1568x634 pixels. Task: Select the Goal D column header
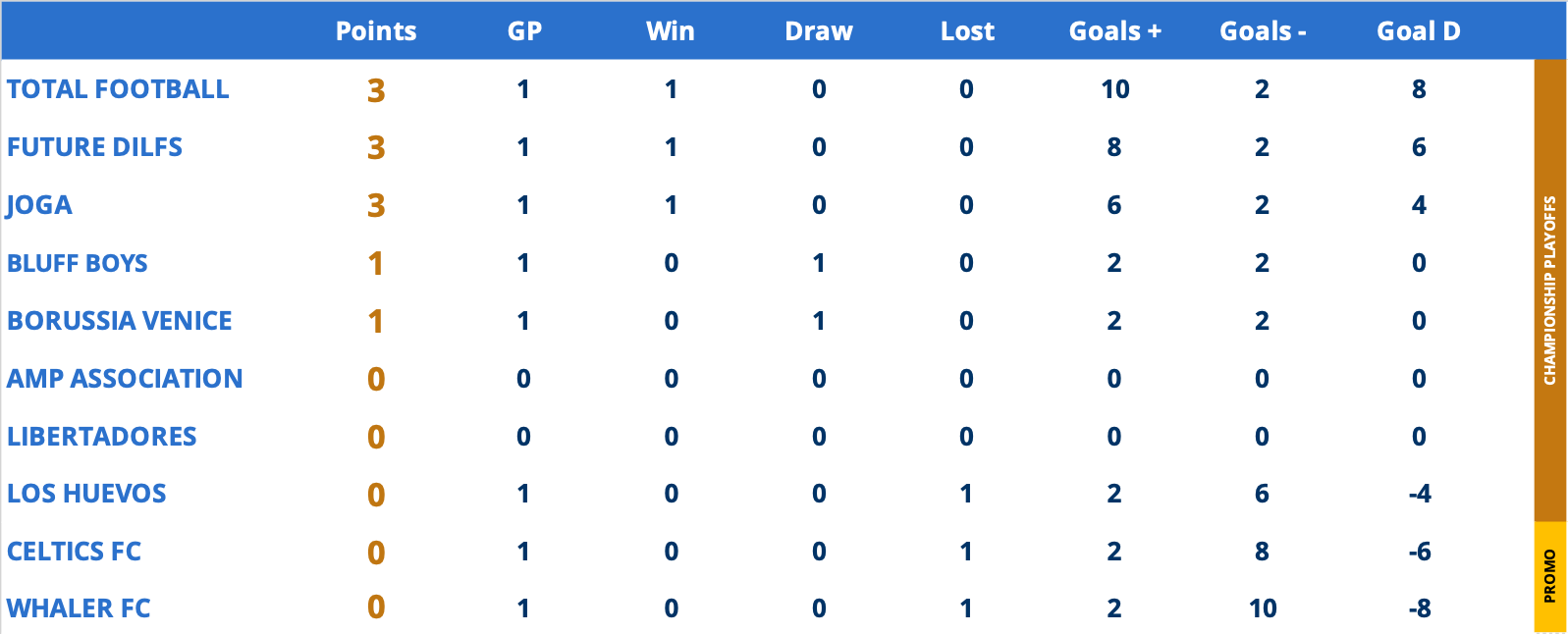click(1419, 31)
